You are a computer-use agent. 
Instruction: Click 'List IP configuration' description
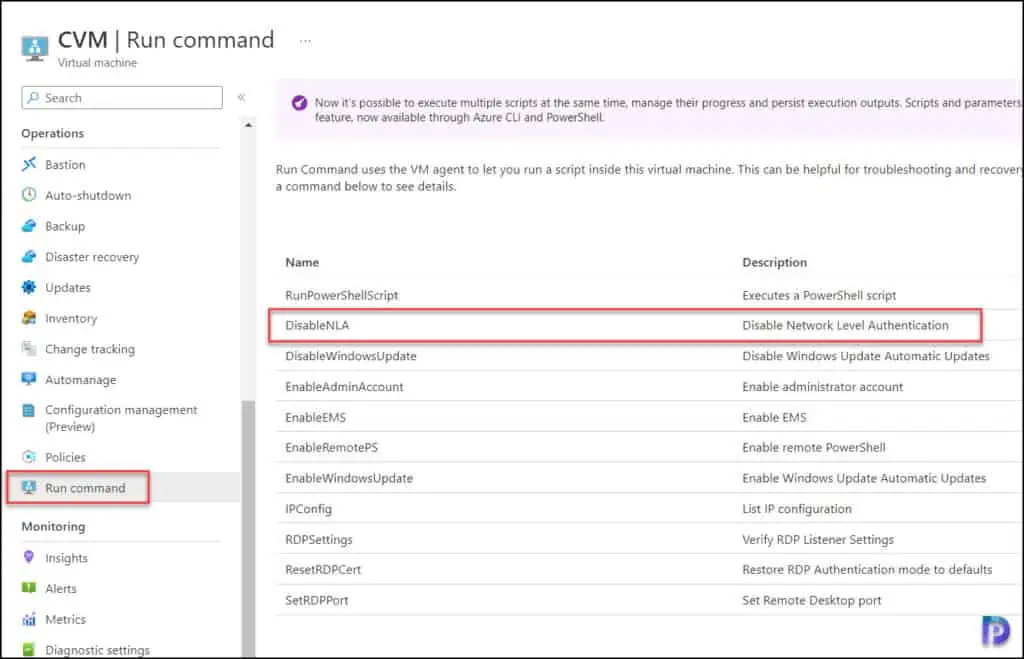click(797, 509)
